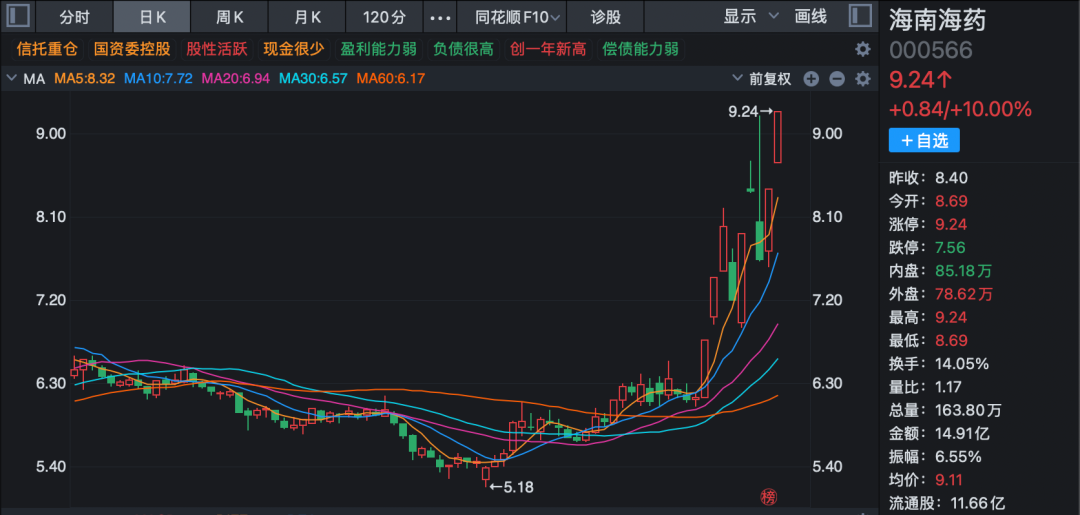
Task: Collapse the MA indicator chevron
Action: [11, 78]
